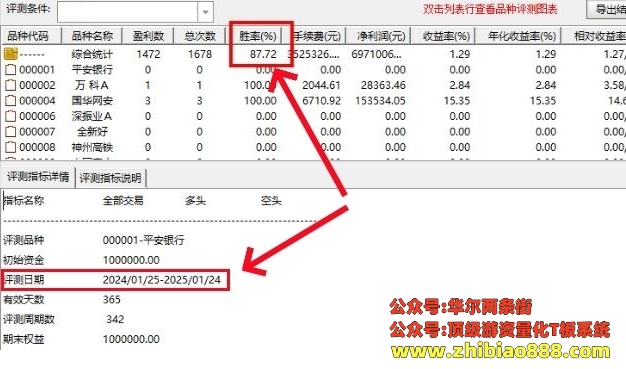Click the 有效天数 value 365
This screenshot has width=626, height=369.
[x=111, y=300]
